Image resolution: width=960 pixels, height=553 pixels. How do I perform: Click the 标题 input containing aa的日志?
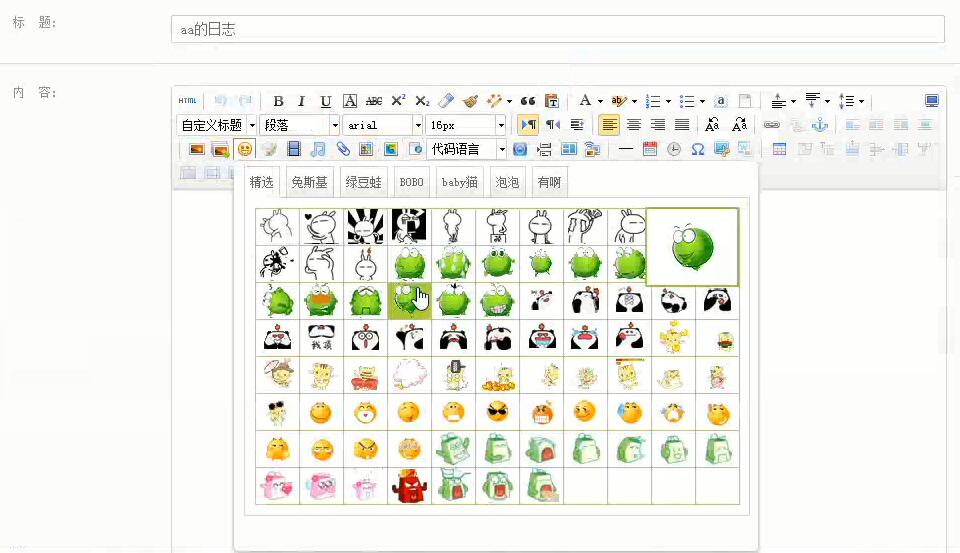(x=558, y=29)
